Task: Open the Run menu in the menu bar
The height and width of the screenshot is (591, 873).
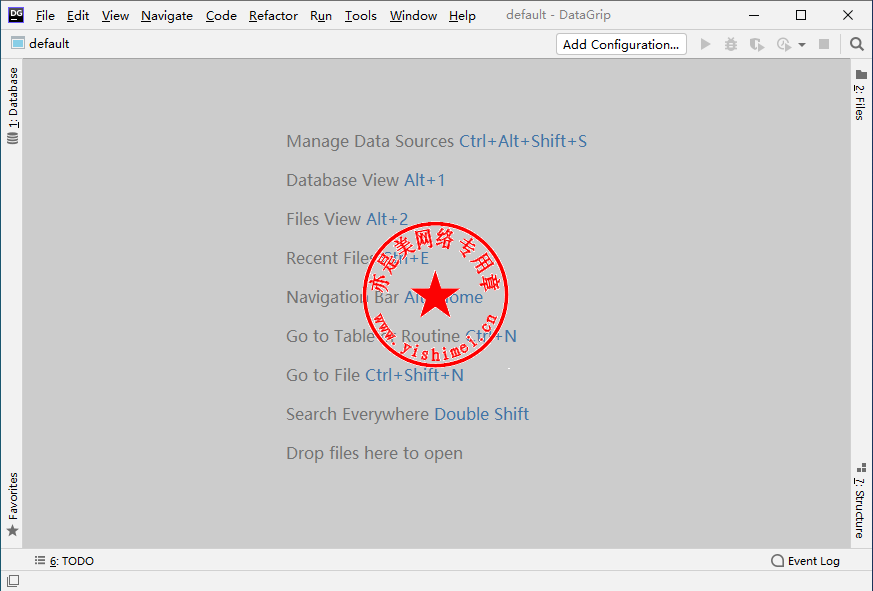Action: pyautogui.click(x=321, y=16)
